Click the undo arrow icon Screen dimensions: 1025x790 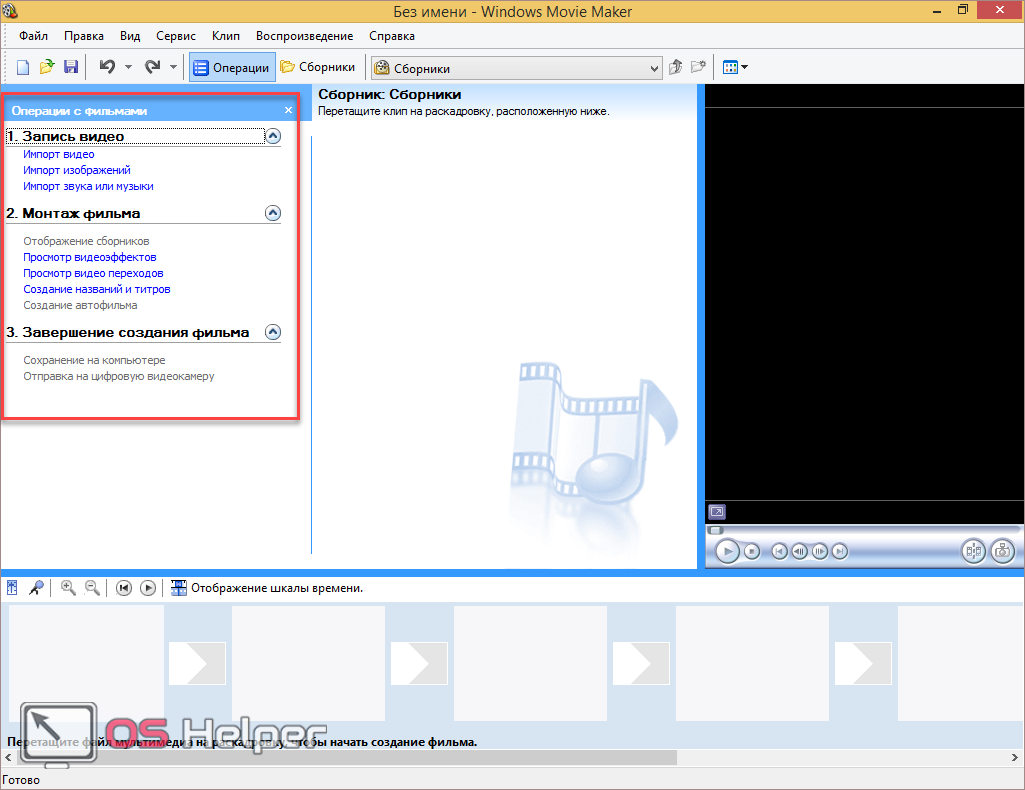106,67
